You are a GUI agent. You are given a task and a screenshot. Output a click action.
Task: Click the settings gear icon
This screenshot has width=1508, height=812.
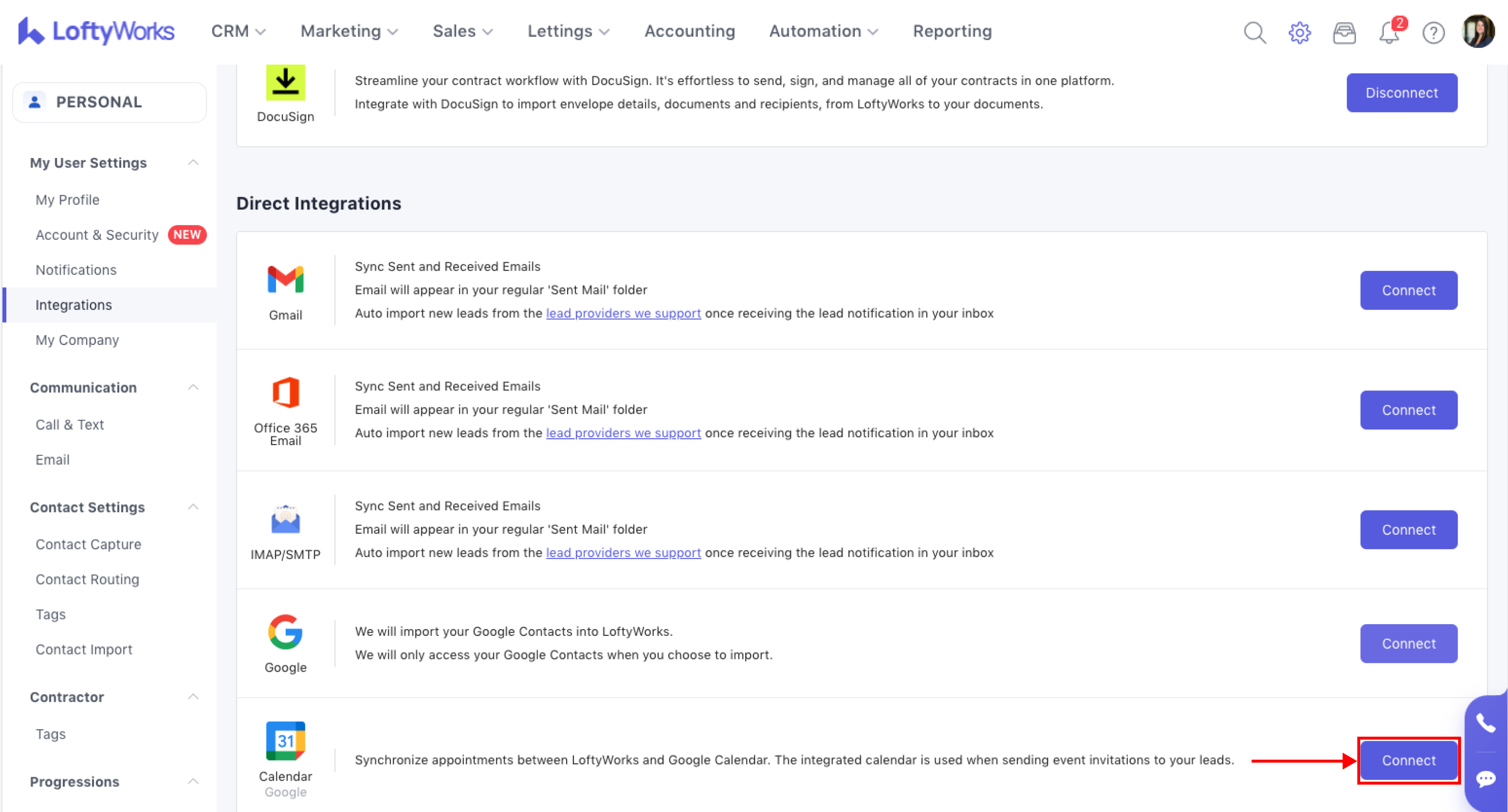(x=1299, y=32)
